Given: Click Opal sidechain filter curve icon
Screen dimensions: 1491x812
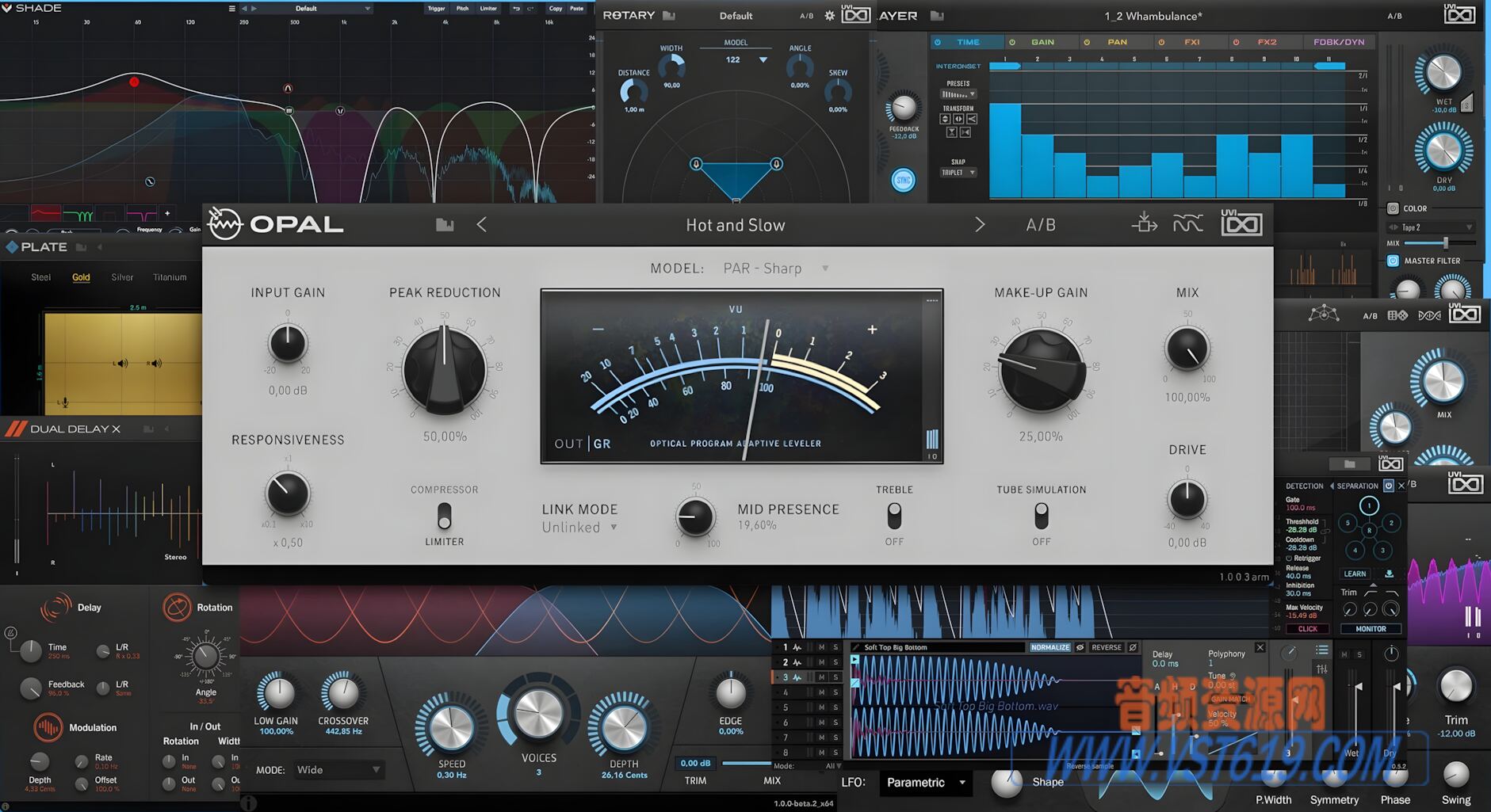Looking at the screenshot, I should [1187, 224].
